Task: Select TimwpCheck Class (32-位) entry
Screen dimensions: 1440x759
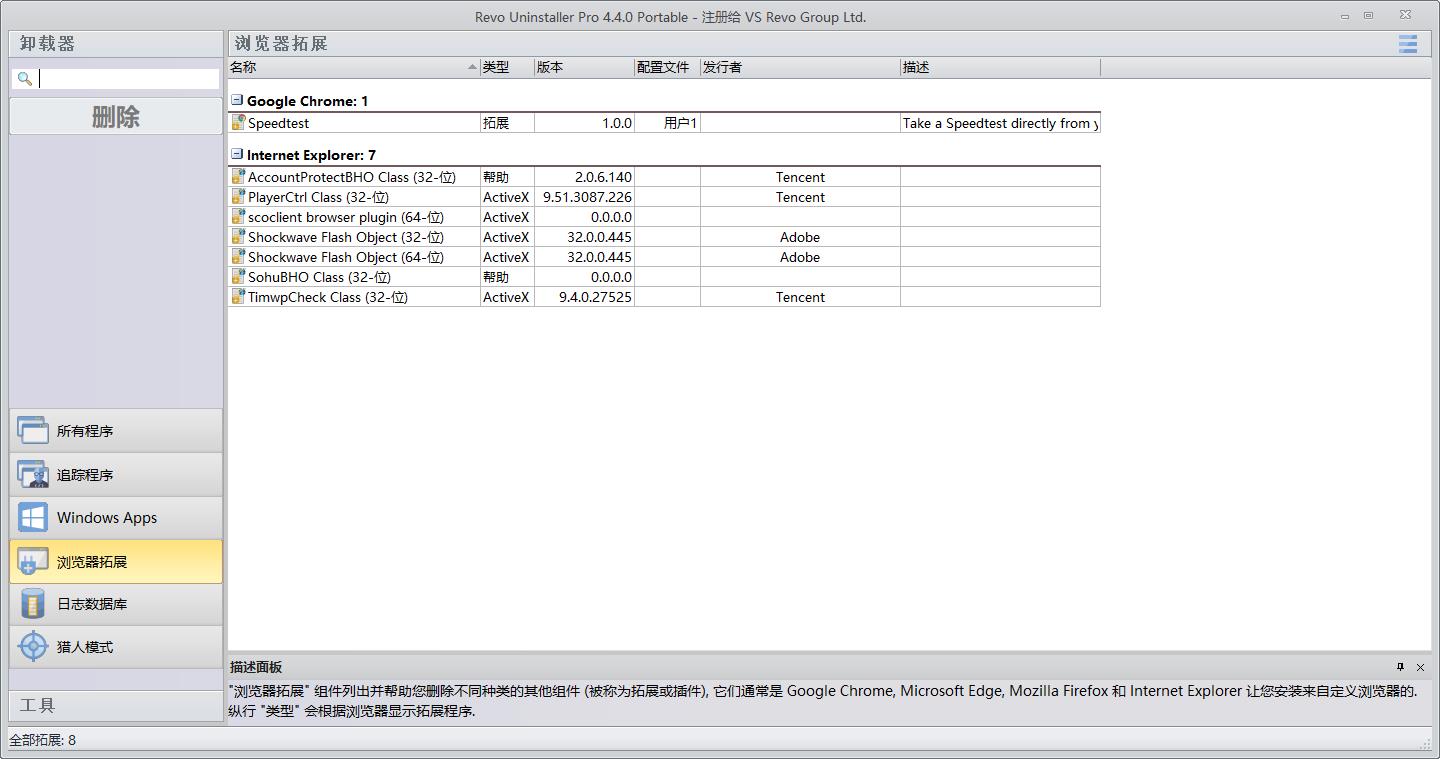Action: [x=327, y=297]
